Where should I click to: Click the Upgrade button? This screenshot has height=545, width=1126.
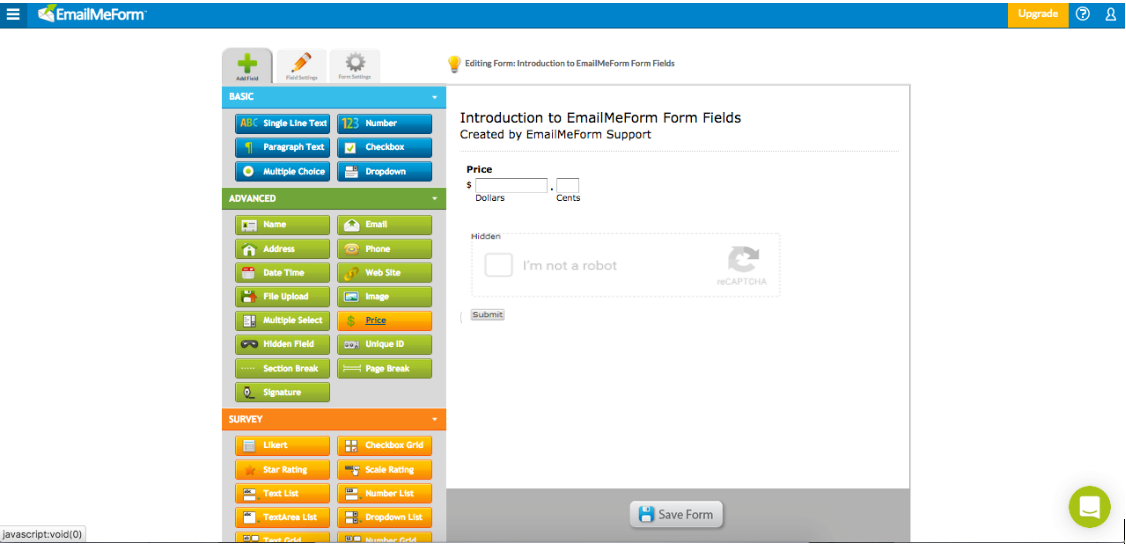(x=1038, y=14)
